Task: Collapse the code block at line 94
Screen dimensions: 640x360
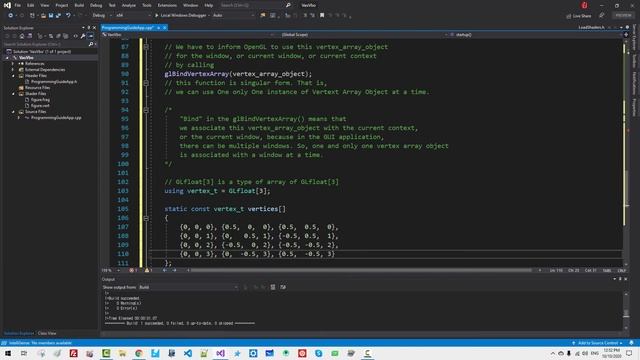Action: click(x=146, y=110)
